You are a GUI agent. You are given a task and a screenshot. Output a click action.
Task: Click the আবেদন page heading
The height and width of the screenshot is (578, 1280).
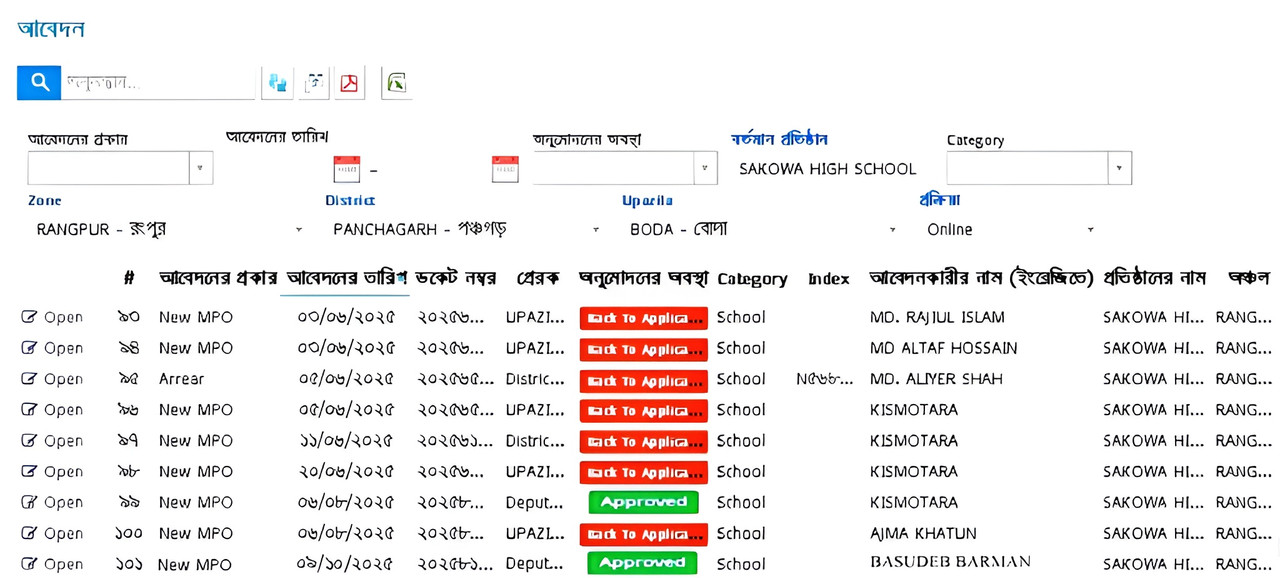pyautogui.click(x=51, y=29)
